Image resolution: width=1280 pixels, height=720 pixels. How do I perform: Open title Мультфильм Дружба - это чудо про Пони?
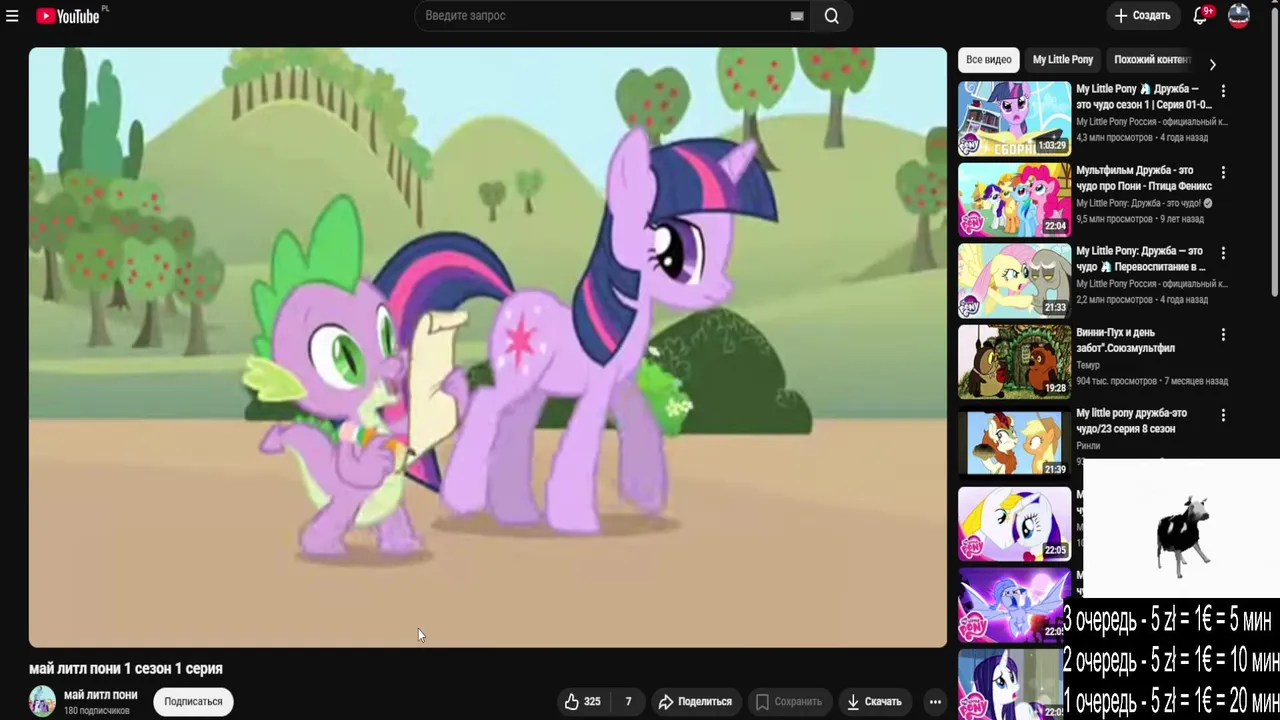[1144, 178]
